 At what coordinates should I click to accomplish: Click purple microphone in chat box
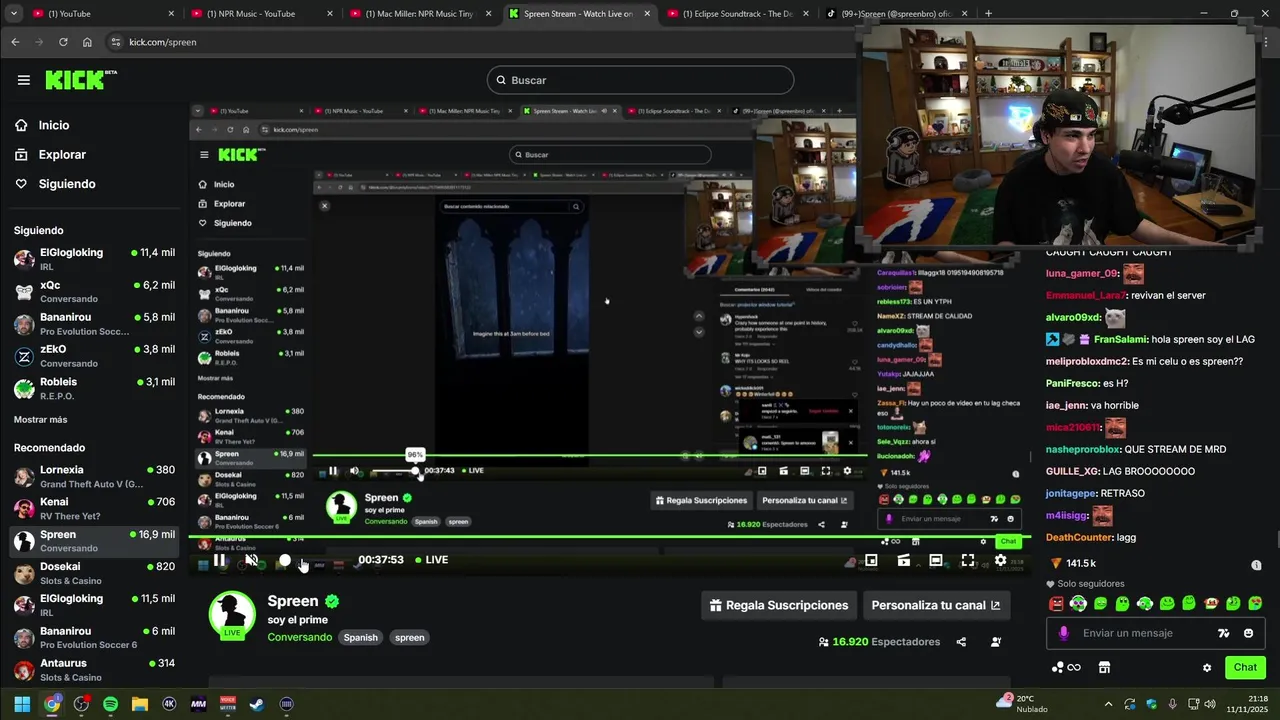[1063, 633]
